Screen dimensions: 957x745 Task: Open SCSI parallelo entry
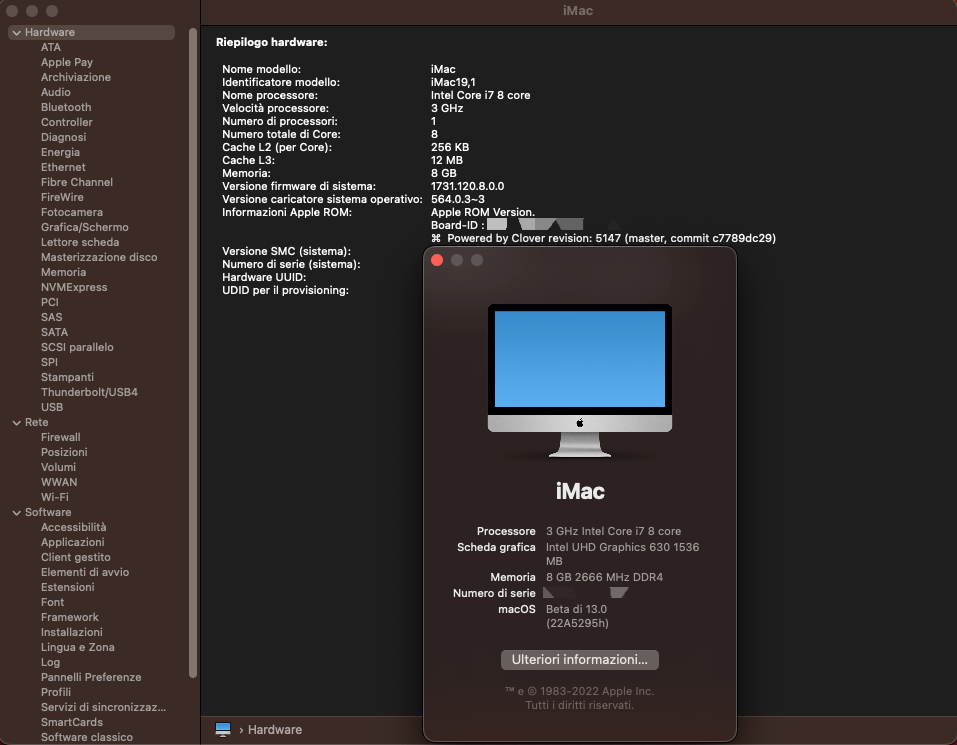click(x=77, y=347)
